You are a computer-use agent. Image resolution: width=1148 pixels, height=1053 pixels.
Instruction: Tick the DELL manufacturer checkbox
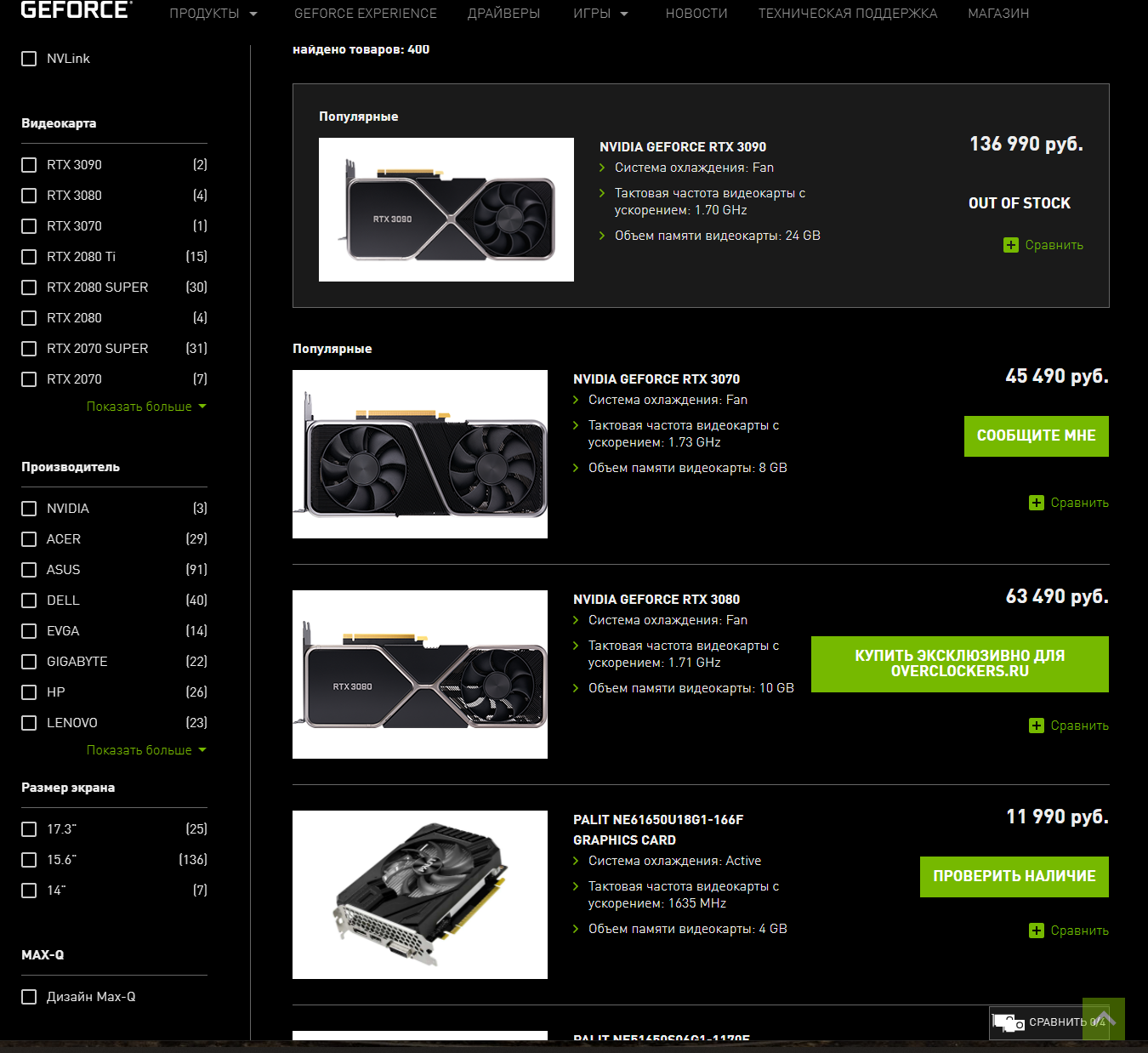tap(29, 600)
